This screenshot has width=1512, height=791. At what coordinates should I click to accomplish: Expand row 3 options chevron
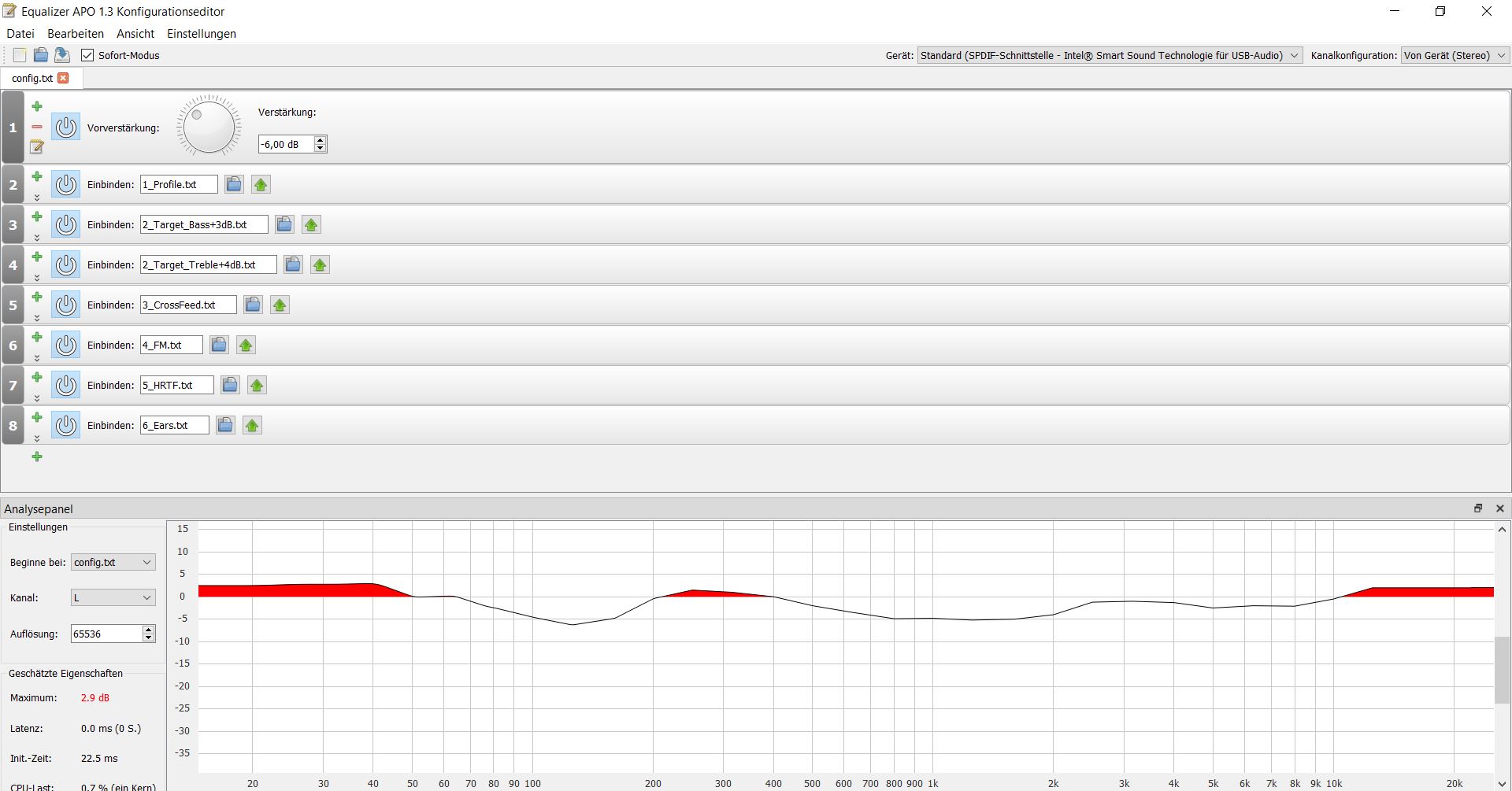(37, 238)
